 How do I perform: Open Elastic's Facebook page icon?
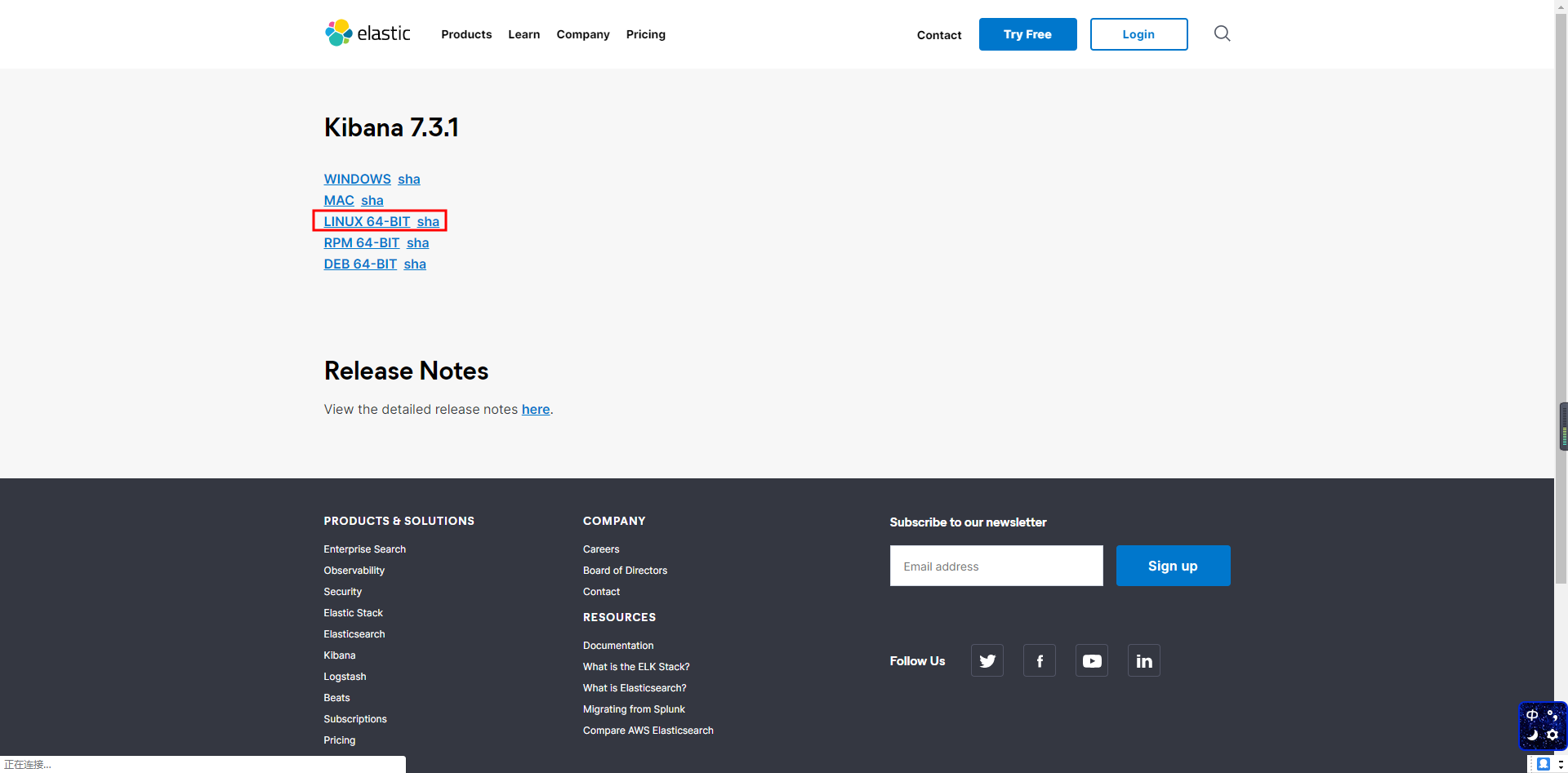click(x=1040, y=660)
